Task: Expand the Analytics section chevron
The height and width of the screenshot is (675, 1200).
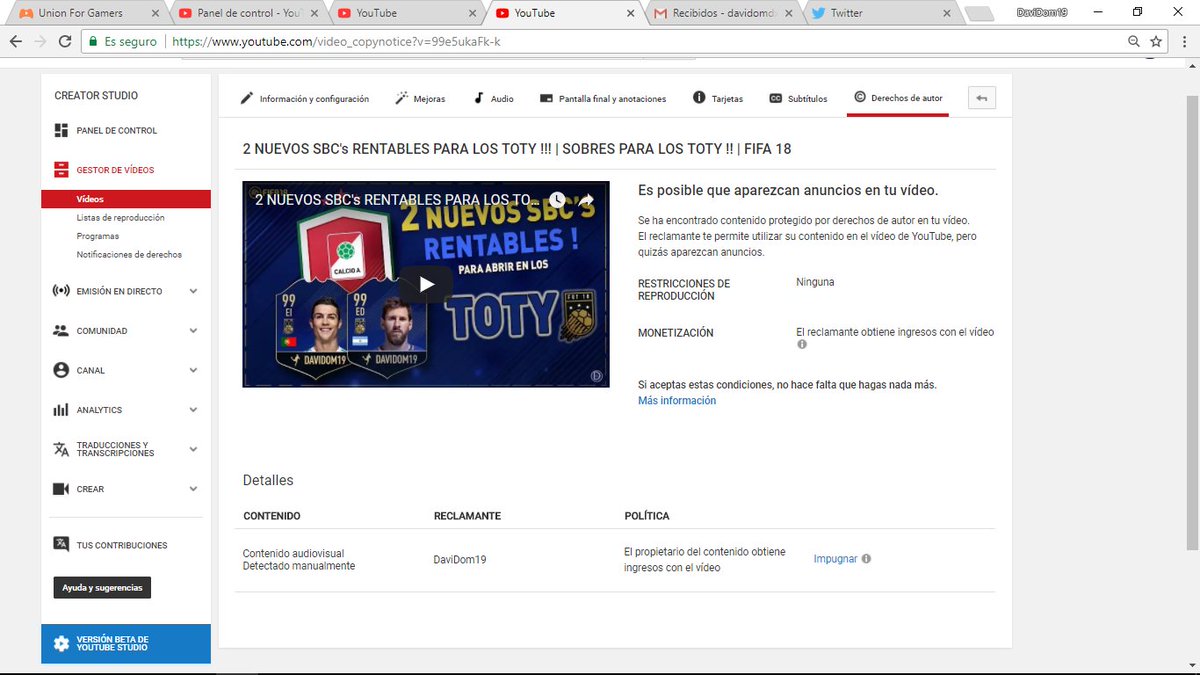Action: click(193, 410)
